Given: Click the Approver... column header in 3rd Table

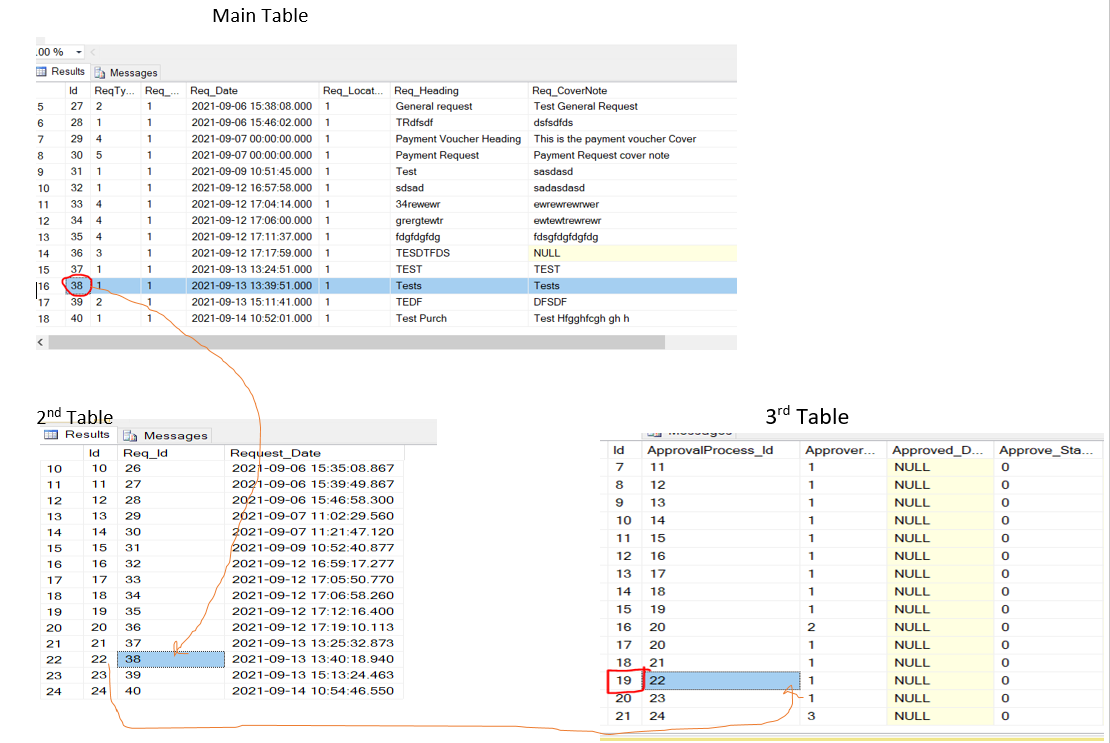Looking at the screenshot, I should pos(842,450).
